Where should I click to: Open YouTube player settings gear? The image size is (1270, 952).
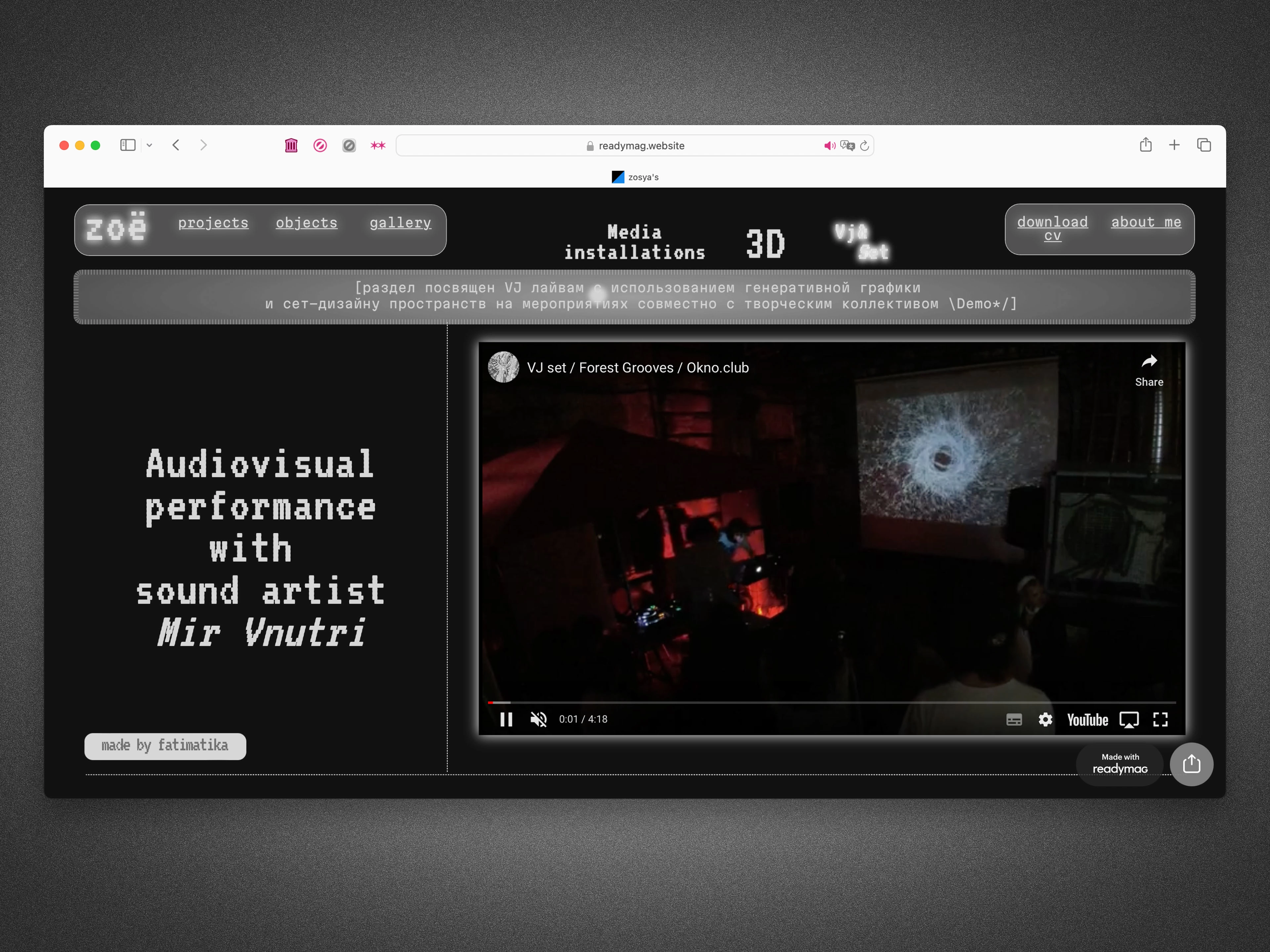[1045, 720]
